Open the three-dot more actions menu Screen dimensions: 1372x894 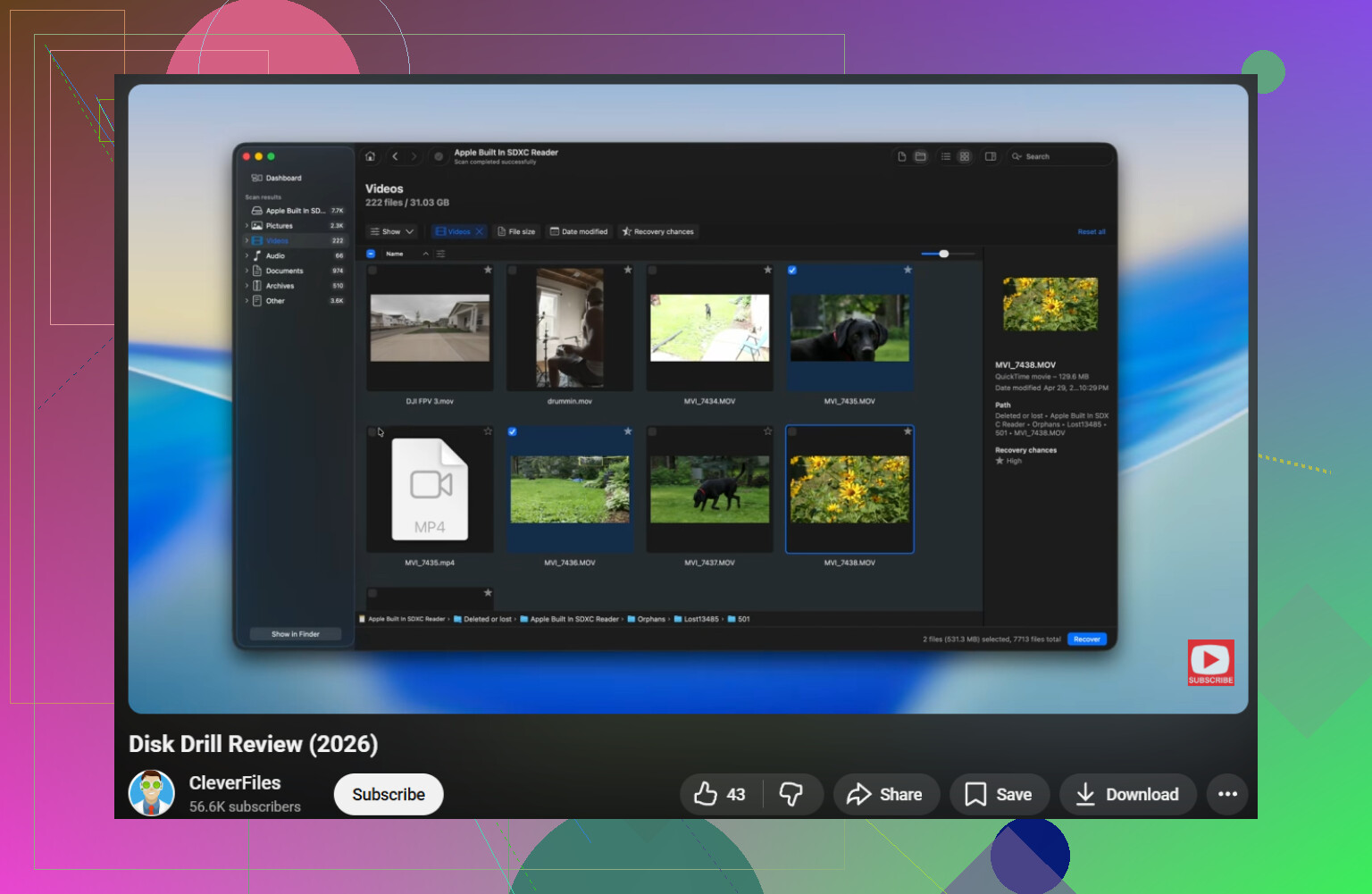click(1227, 794)
